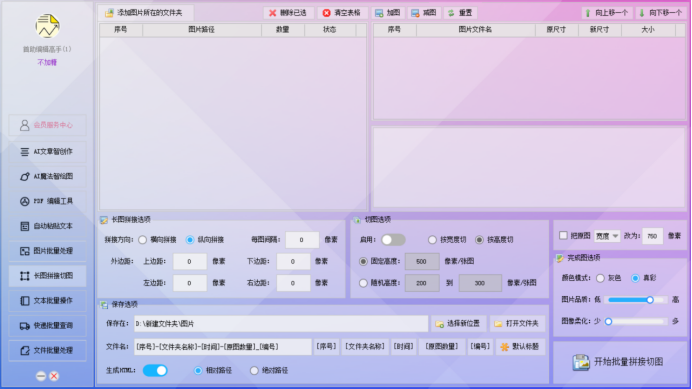
Task: Click 开始批量拼接切图 button
Action: click(620, 362)
